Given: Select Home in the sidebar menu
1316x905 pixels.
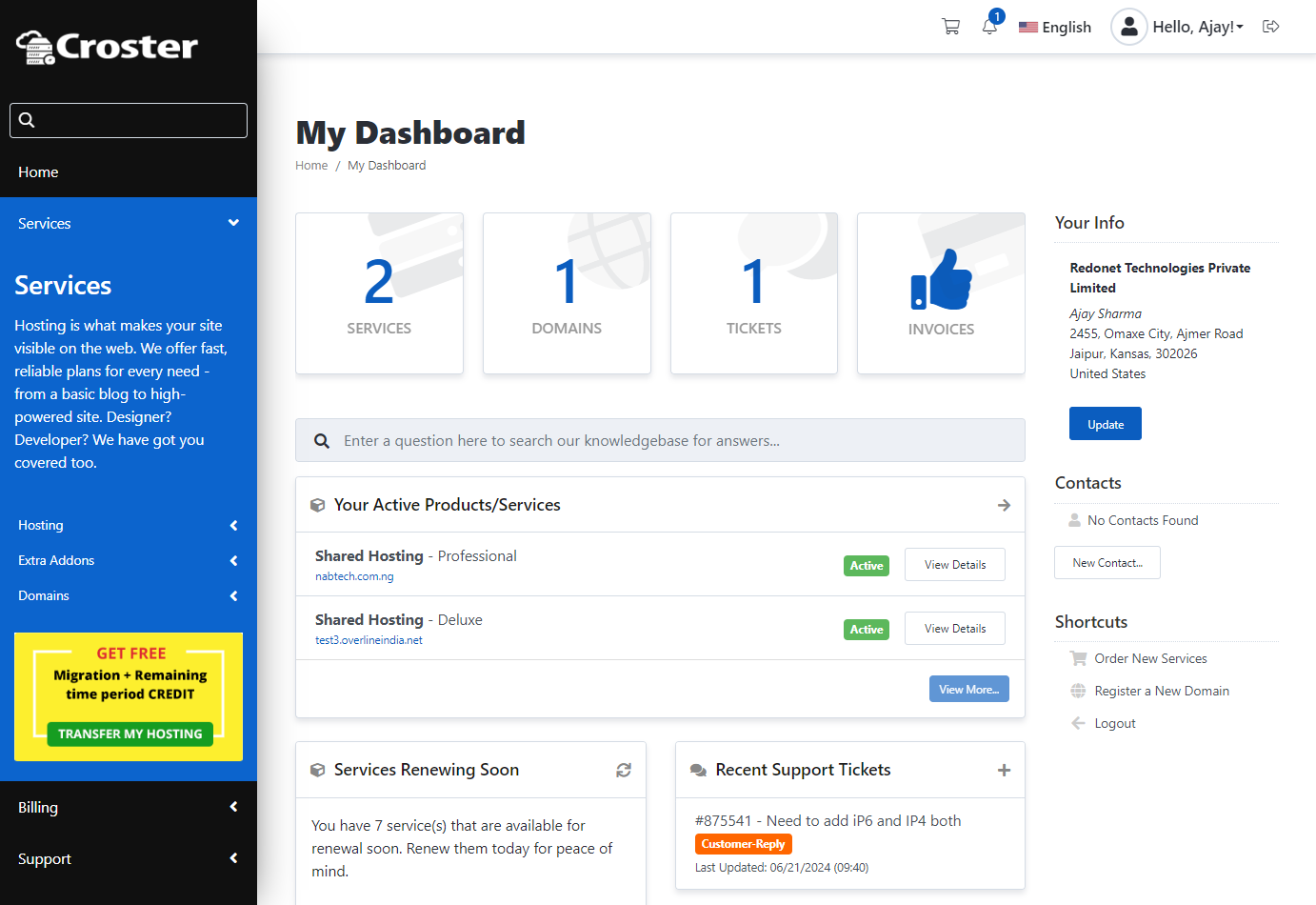Looking at the screenshot, I should pos(38,171).
